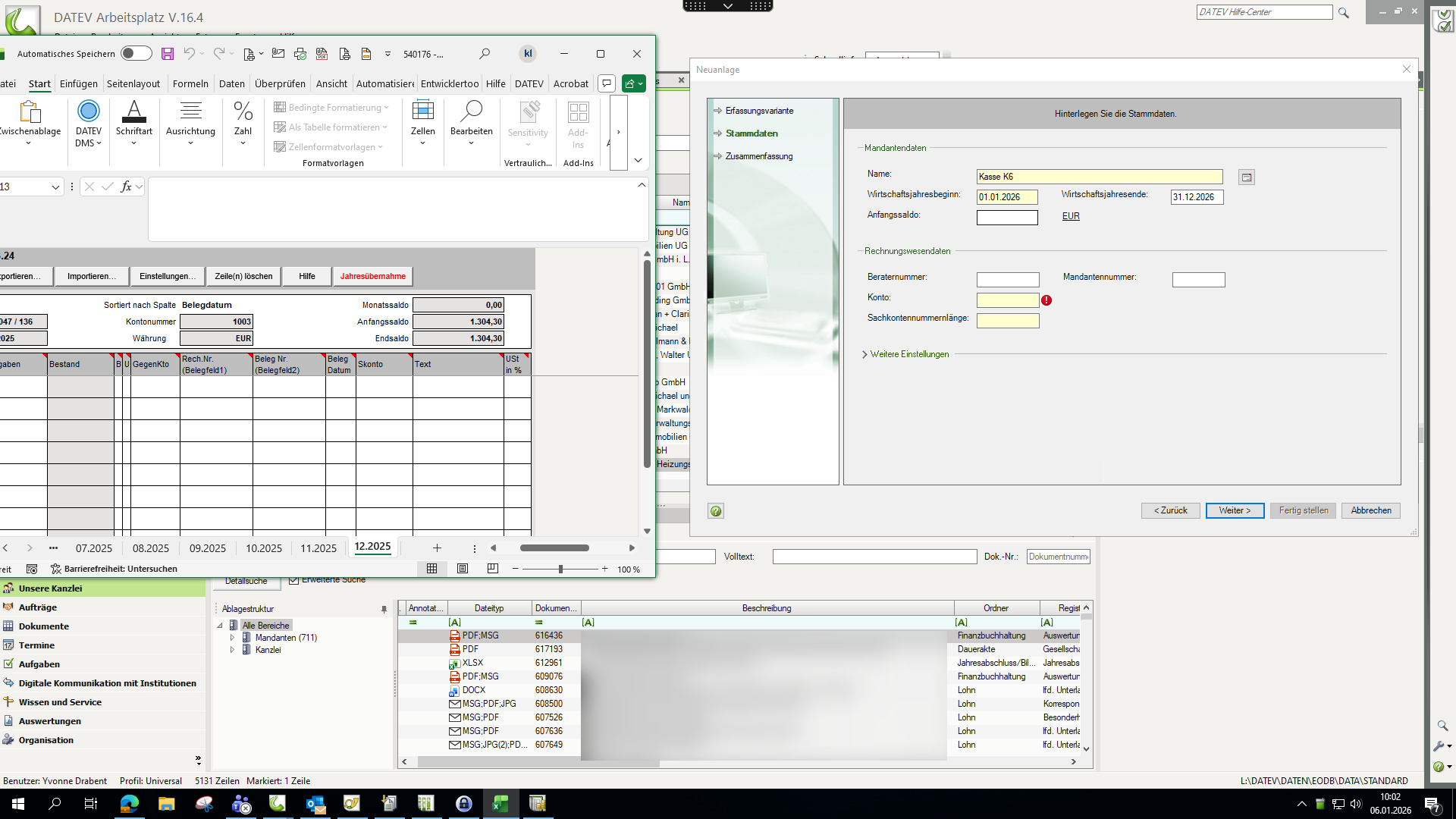Image resolution: width=1456 pixels, height=819 pixels.
Task: Open the Bedingte Formatierung dropdown
Action: coord(331,108)
